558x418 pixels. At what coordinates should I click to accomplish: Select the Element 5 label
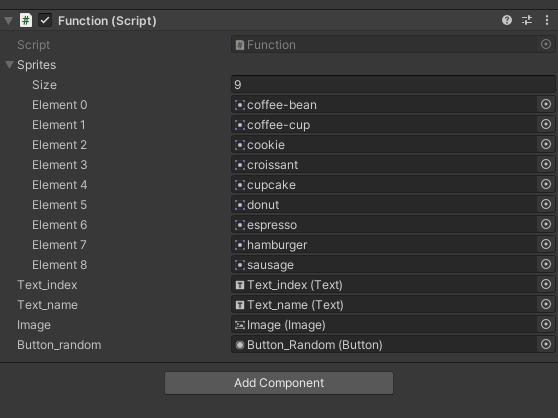59,205
